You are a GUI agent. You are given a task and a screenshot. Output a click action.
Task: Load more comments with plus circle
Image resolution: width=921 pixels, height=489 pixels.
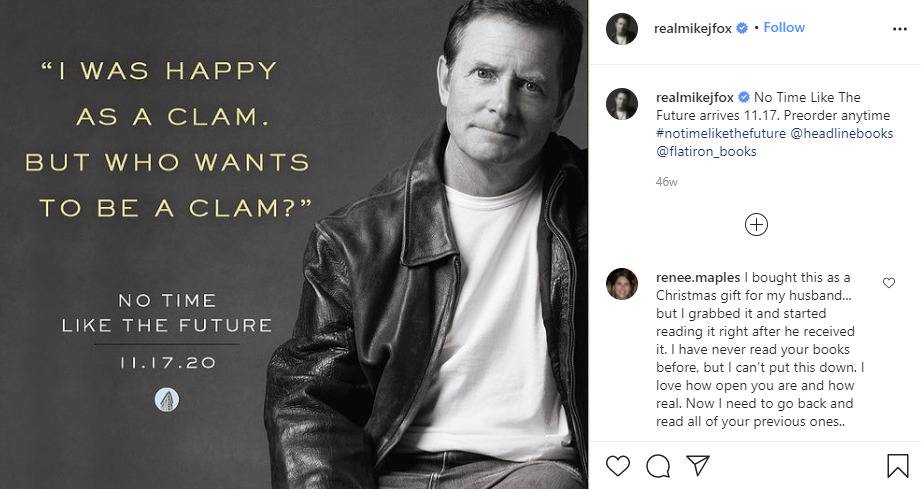pyautogui.click(x=756, y=224)
